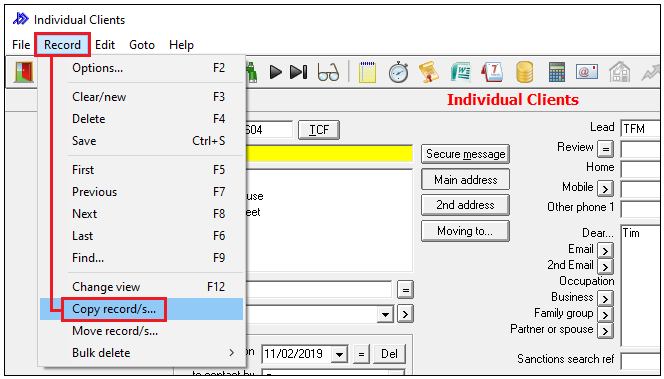Choose Change view menu item
Screen dimensions: 664x379
pyautogui.click(x=142, y=287)
